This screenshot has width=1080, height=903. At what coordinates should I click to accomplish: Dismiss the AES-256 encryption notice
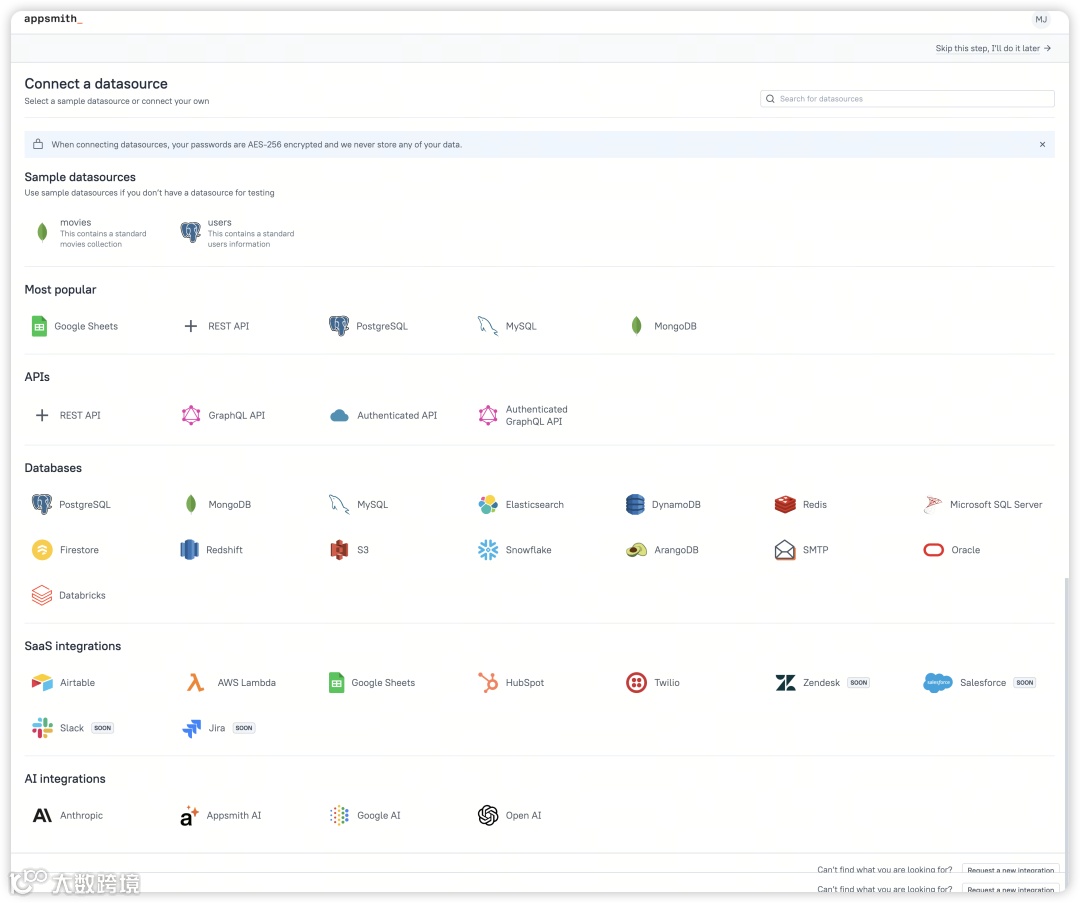(x=1042, y=145)
